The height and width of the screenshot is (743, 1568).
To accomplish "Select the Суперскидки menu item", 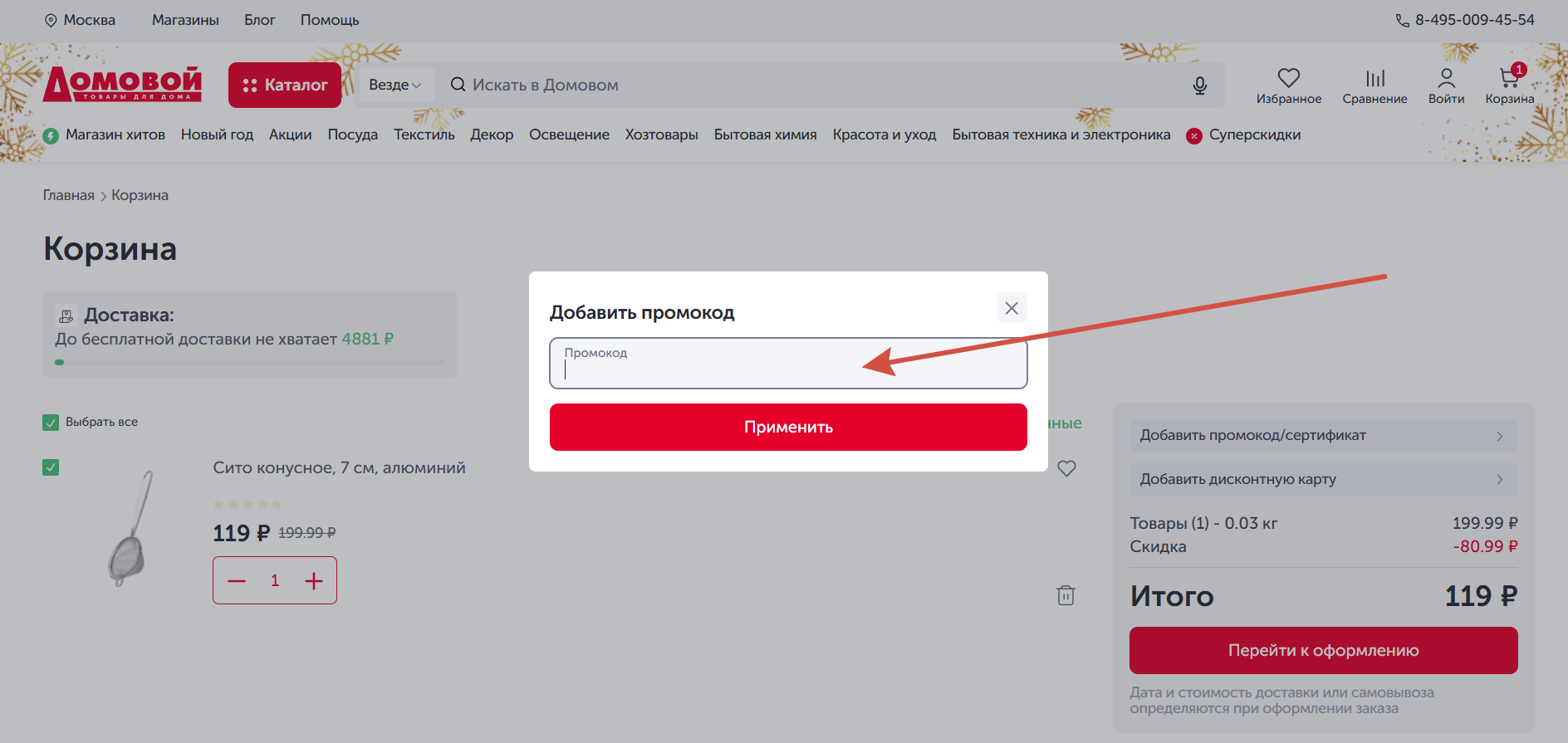I will (1254, 134).
